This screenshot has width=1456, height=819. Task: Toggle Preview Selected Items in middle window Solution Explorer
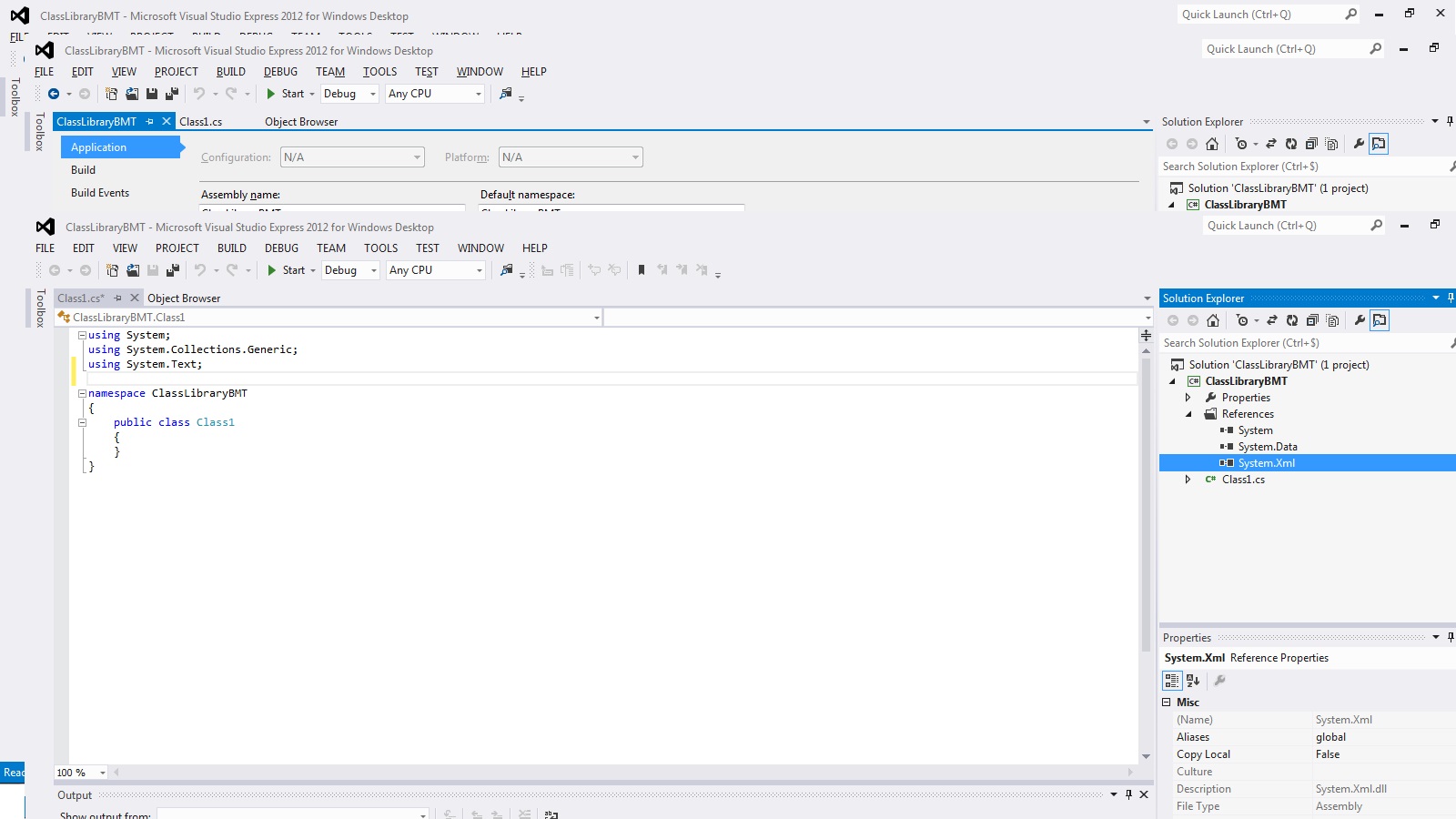(1380, 144)
